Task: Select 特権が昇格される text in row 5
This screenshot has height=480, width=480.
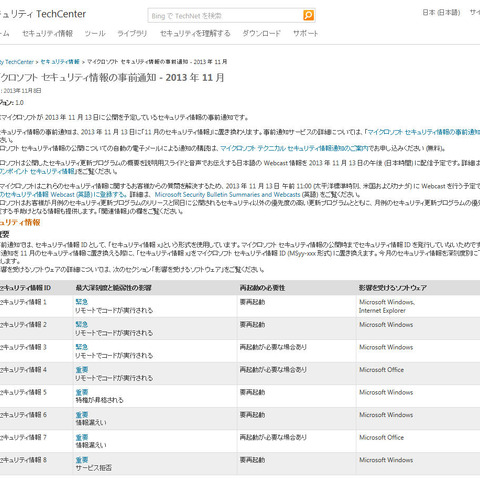Action: pos(99,400)
